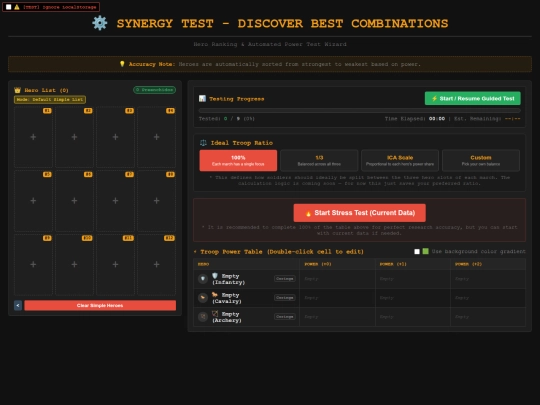The height and width of the screenshot is (405, 540).
Task: Click the horse icon in the Cavalry row
Action: click(x=215, y=294)
